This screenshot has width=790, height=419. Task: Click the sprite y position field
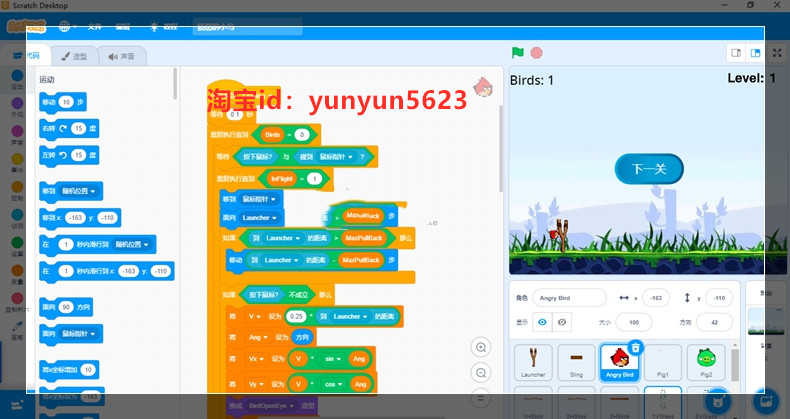tap(719, 298)
